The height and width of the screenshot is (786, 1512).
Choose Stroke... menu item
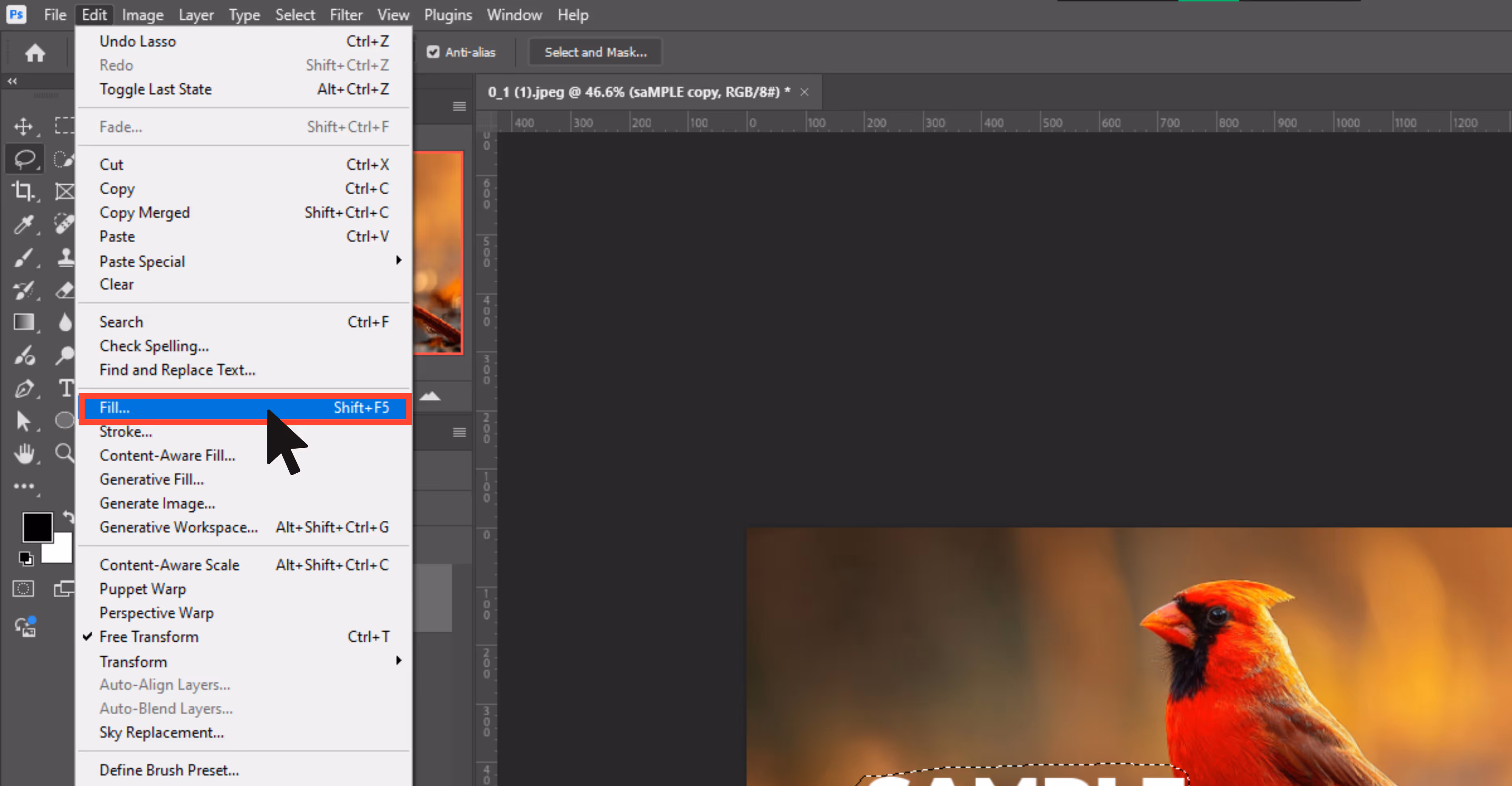pyautogui.click(x=244, y=432)
